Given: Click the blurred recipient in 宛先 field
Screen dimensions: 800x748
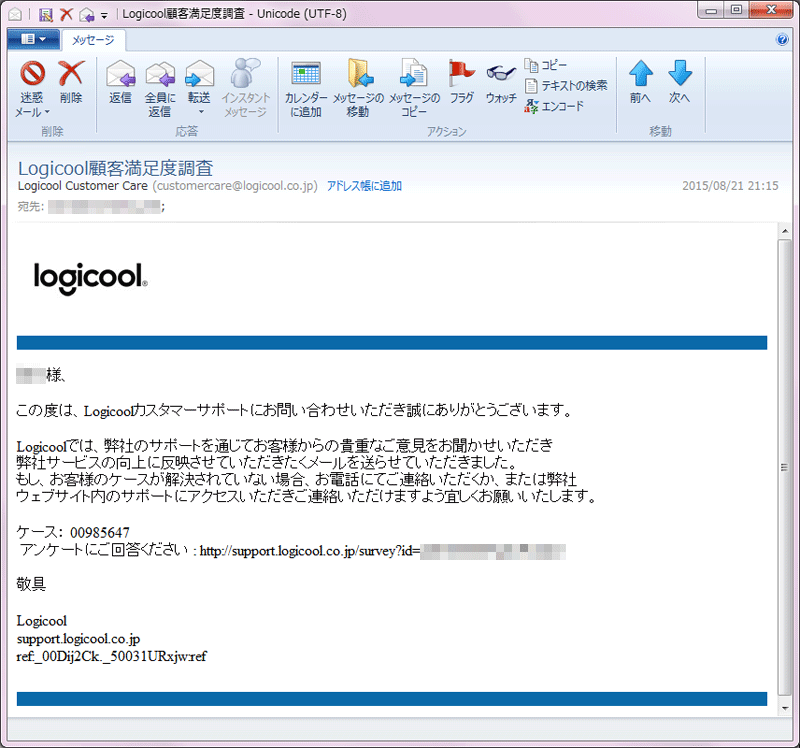Looking at the screenshot, I should pyautogui.click(x=105, y=207).
